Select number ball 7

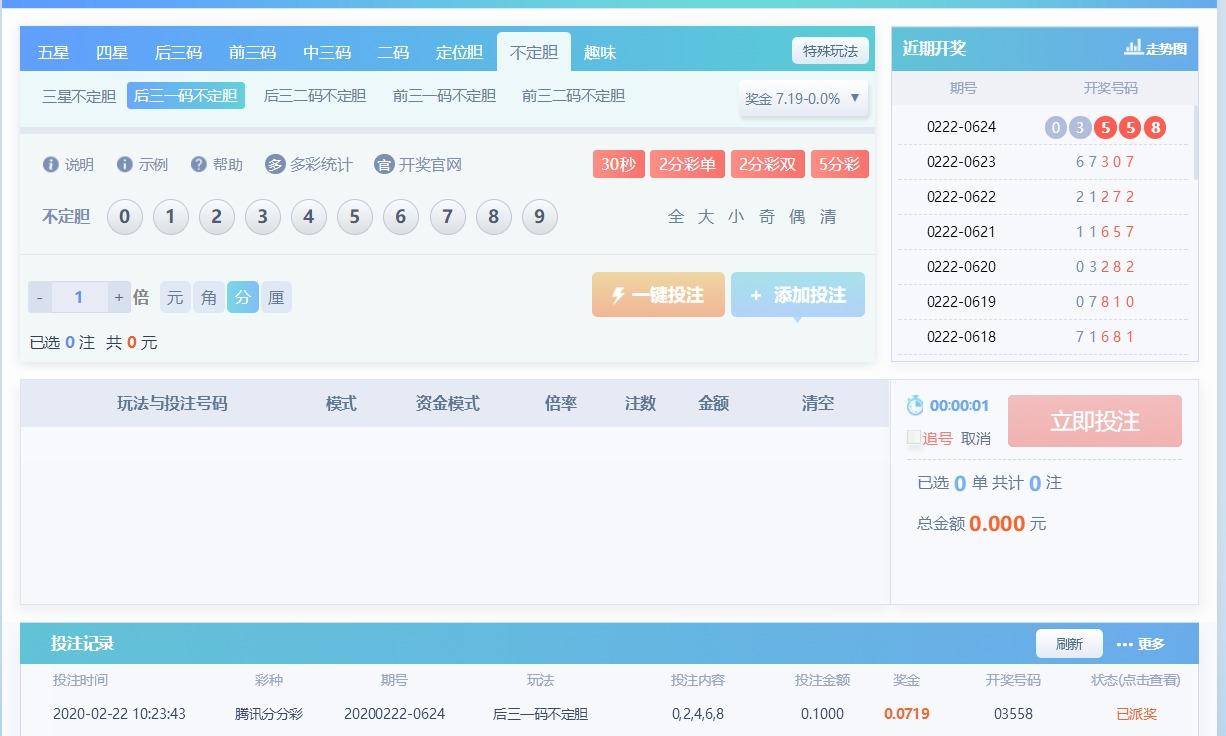448,217
